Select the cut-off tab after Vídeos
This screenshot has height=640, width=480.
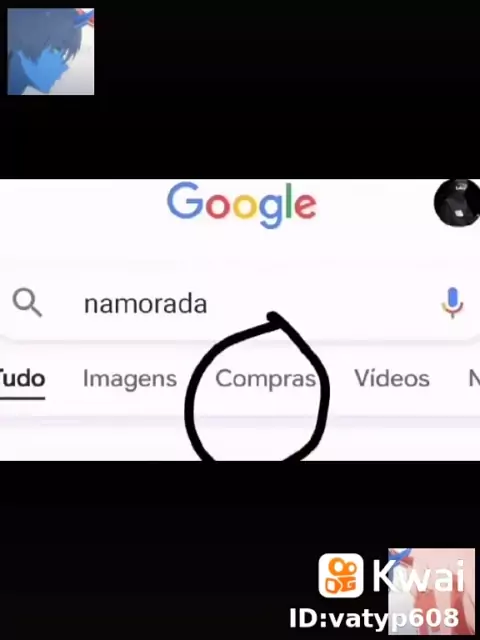point(474,379)
